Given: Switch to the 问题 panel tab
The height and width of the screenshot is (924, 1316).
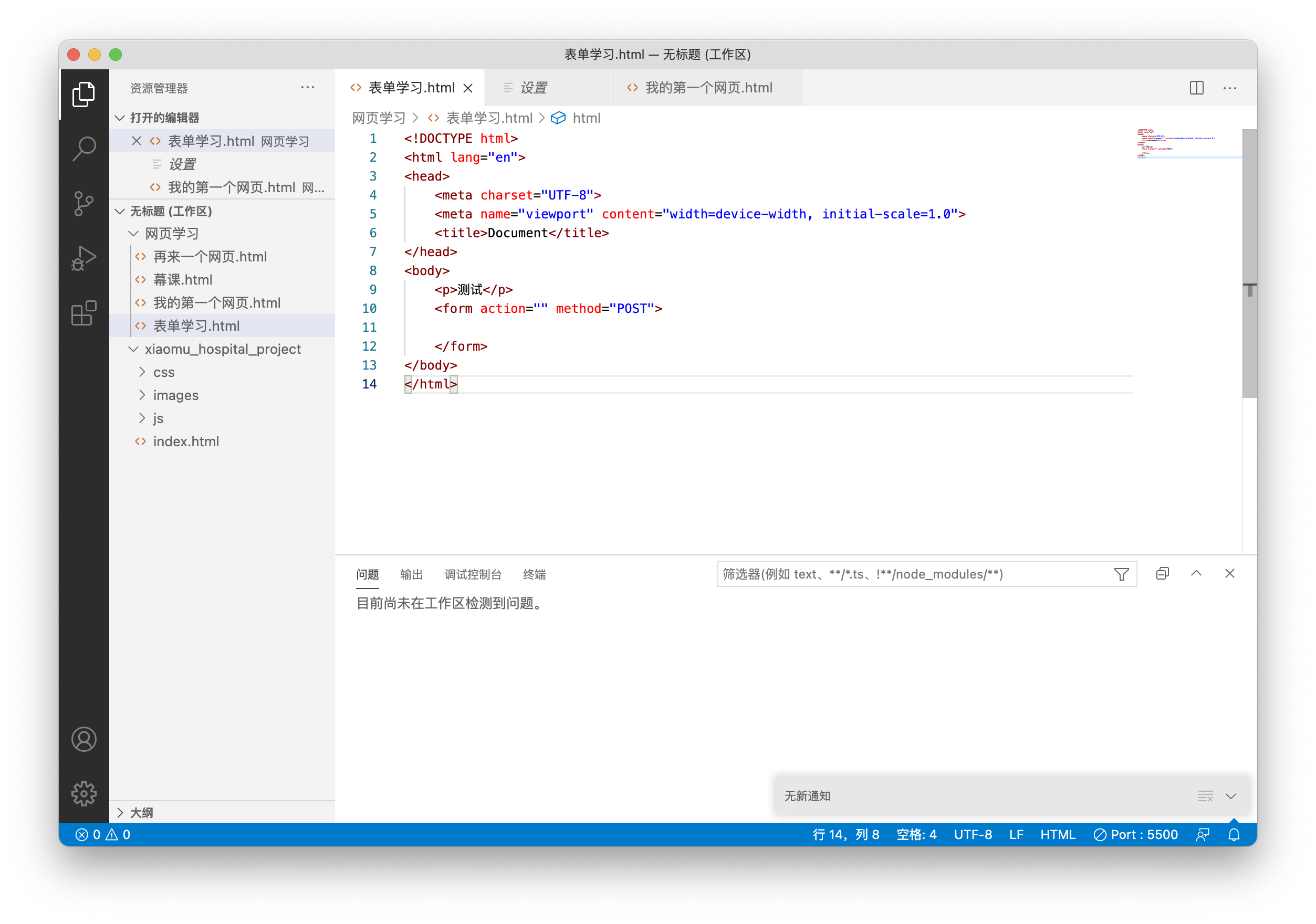Looking at the screenshot, I should 368,574.
